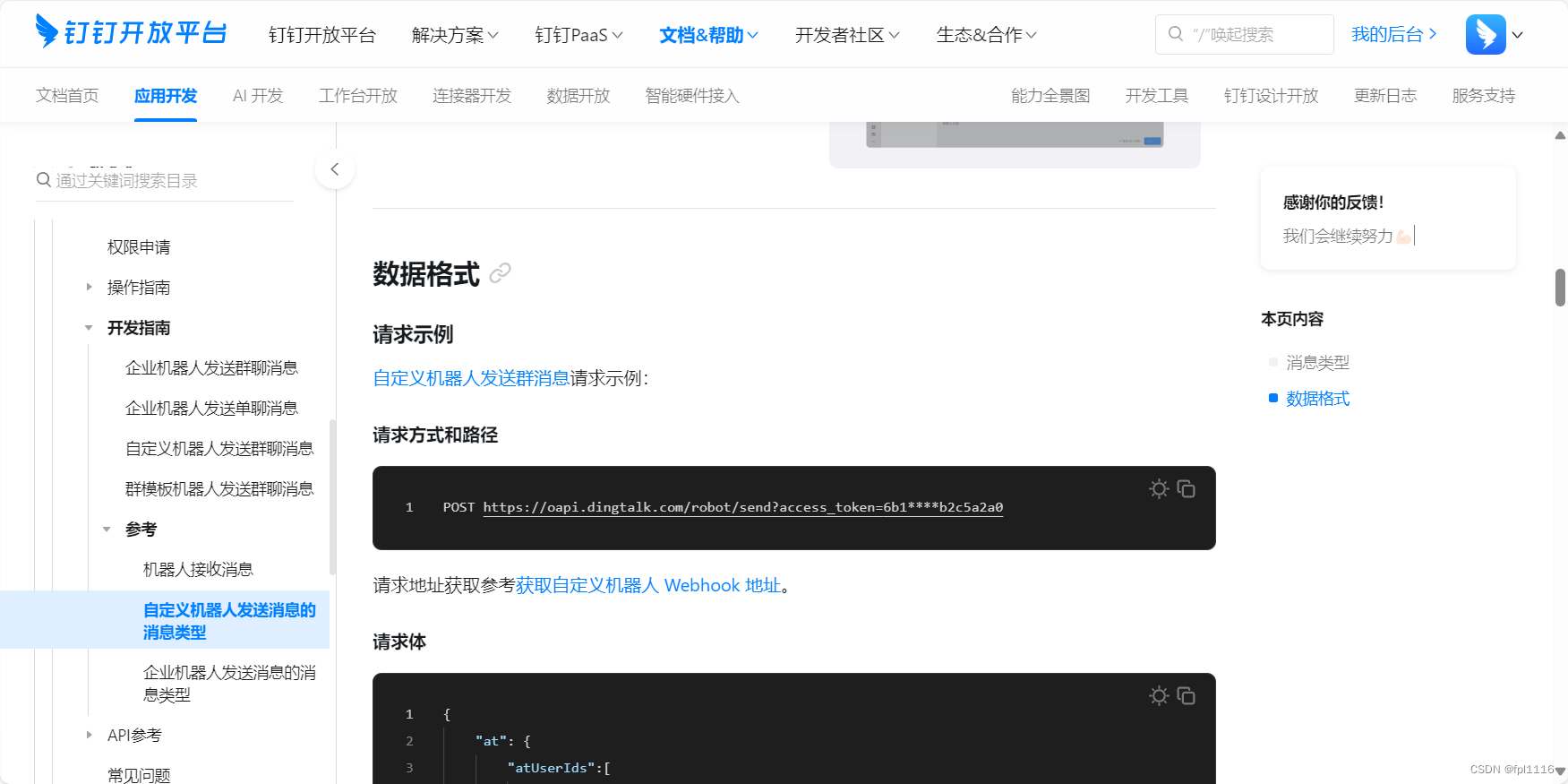Screen dimensions: 1568x784
Task: Copy the POST request code block
Action: (x=1186, y=488)
